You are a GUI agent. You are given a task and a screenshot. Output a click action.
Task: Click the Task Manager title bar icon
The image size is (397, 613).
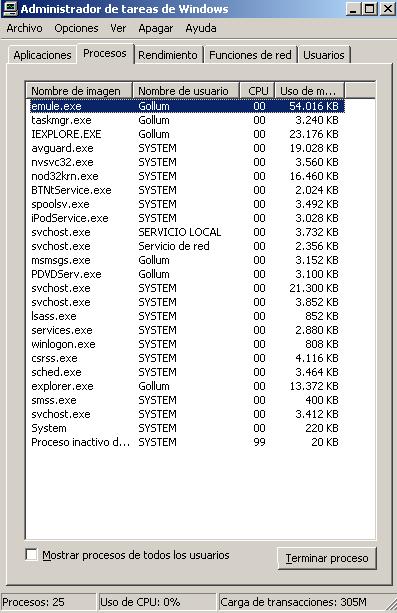(10, 8)
